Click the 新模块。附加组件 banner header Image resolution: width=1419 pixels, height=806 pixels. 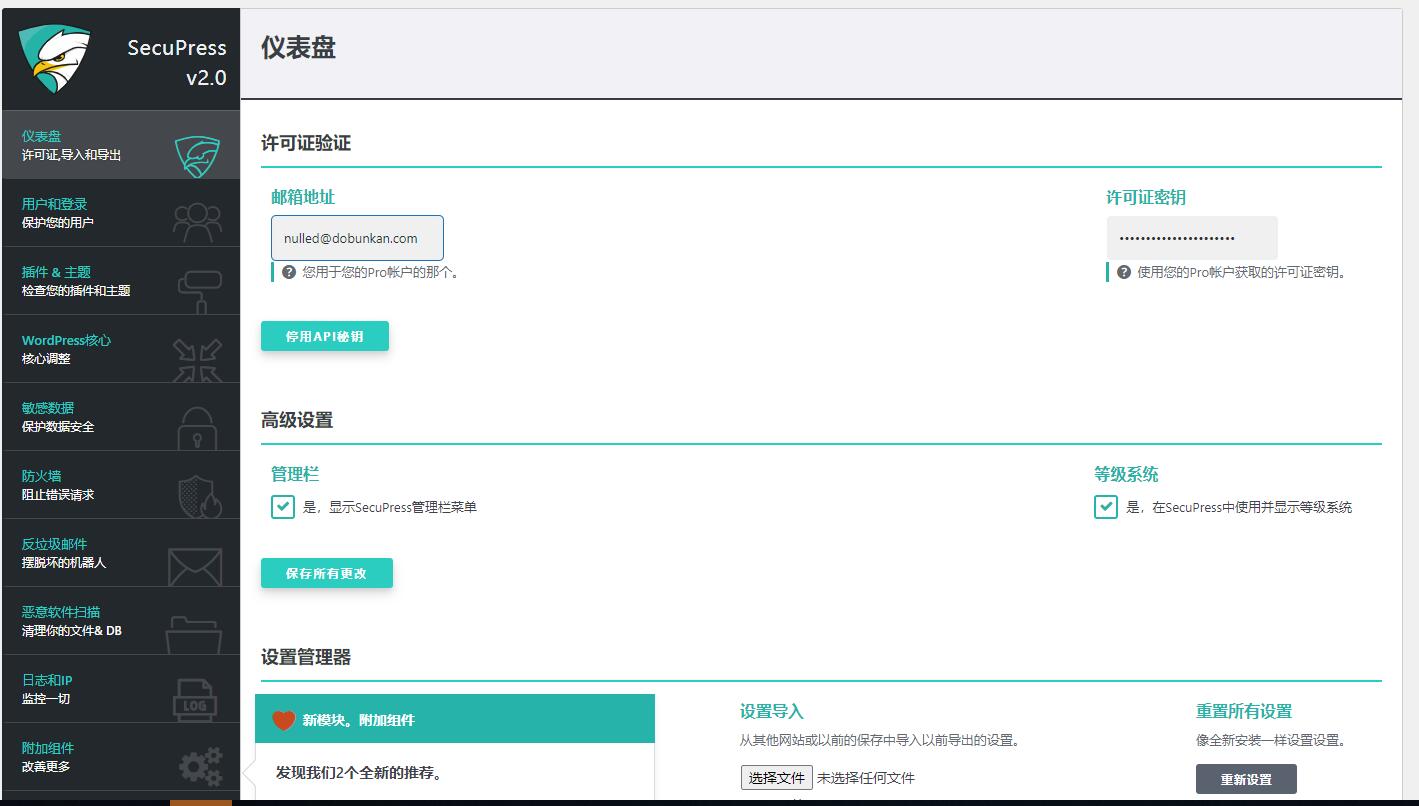click(x=455, y=719)
